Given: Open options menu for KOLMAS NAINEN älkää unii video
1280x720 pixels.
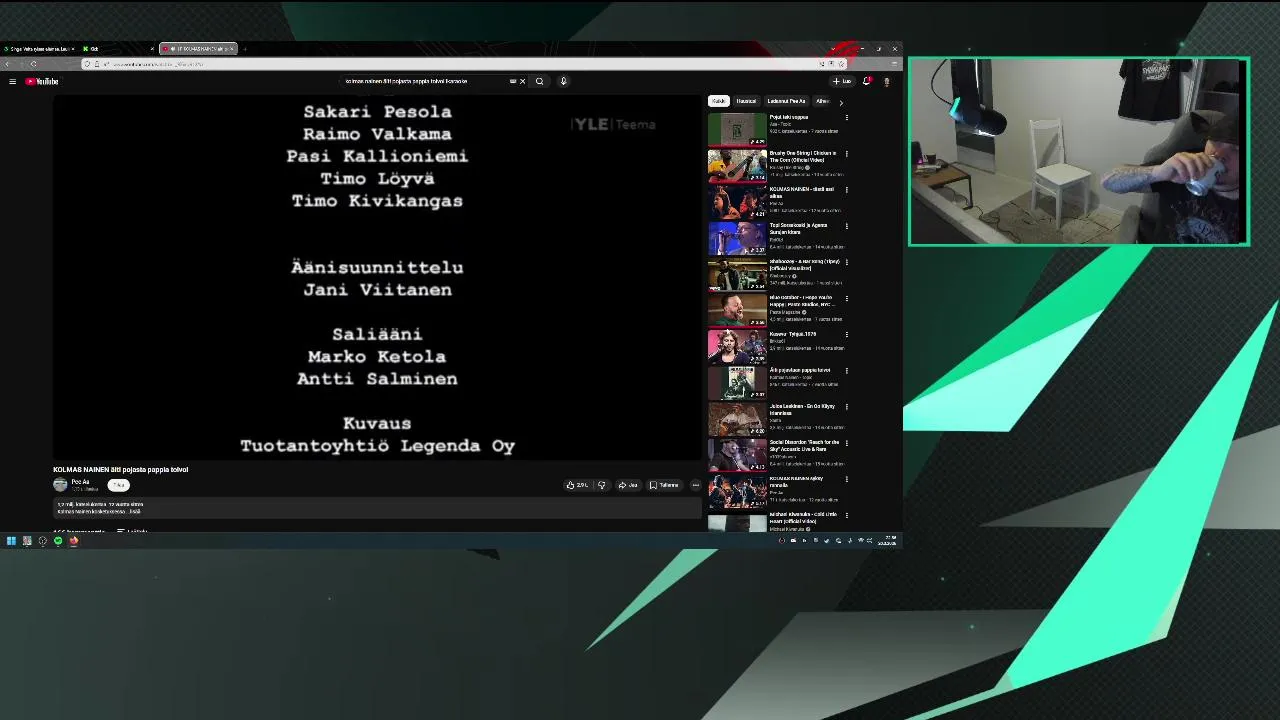Looking at the screenshot, I should click(846, 190).
